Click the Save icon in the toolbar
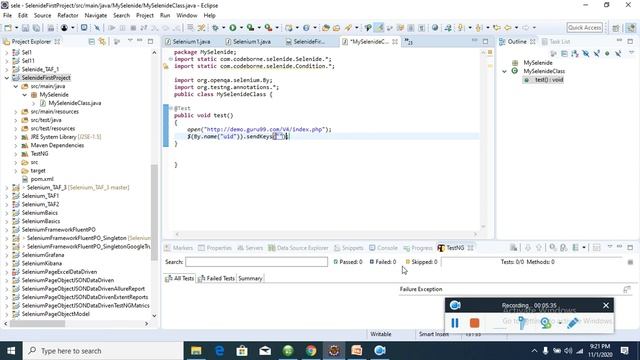 (x=25, y=28)
